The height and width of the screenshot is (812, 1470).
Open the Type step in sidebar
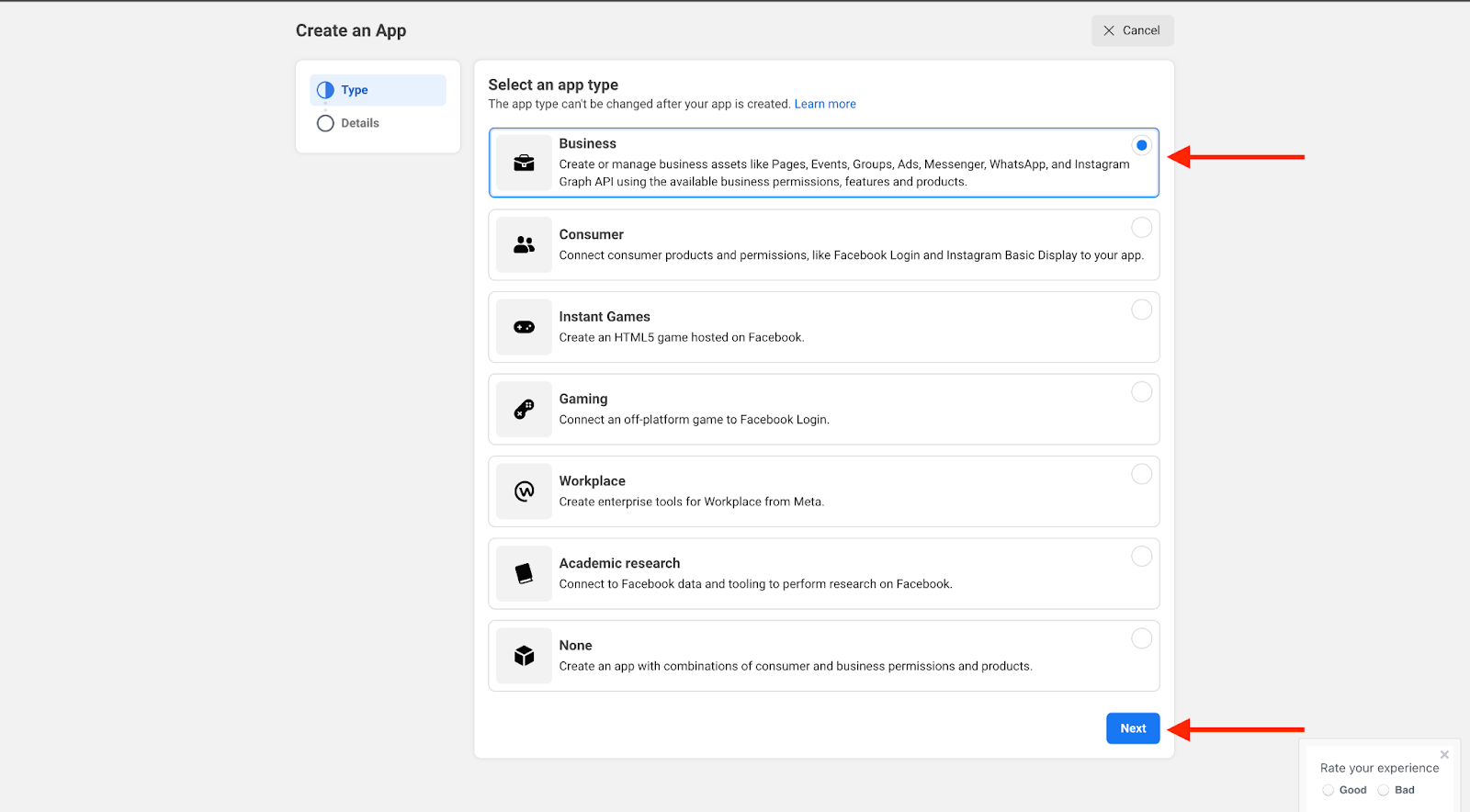click(378, 90)
